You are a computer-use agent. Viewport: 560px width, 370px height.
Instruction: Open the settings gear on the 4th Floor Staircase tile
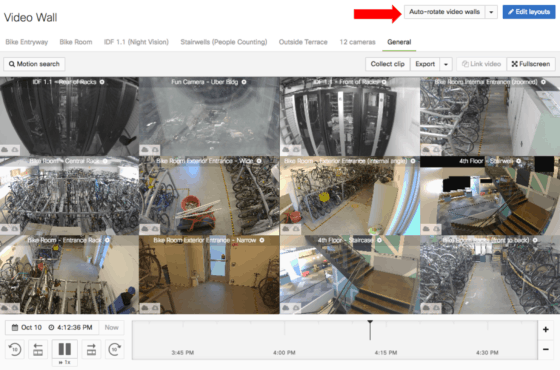coord(379,240)
